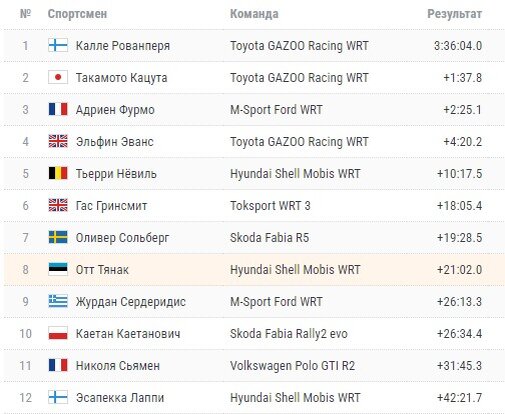Image resolution: width=505 pixels, height=414 pixels.
Task: Click the British flag beside Гас Гринсмит
Action: click(58, 205)
